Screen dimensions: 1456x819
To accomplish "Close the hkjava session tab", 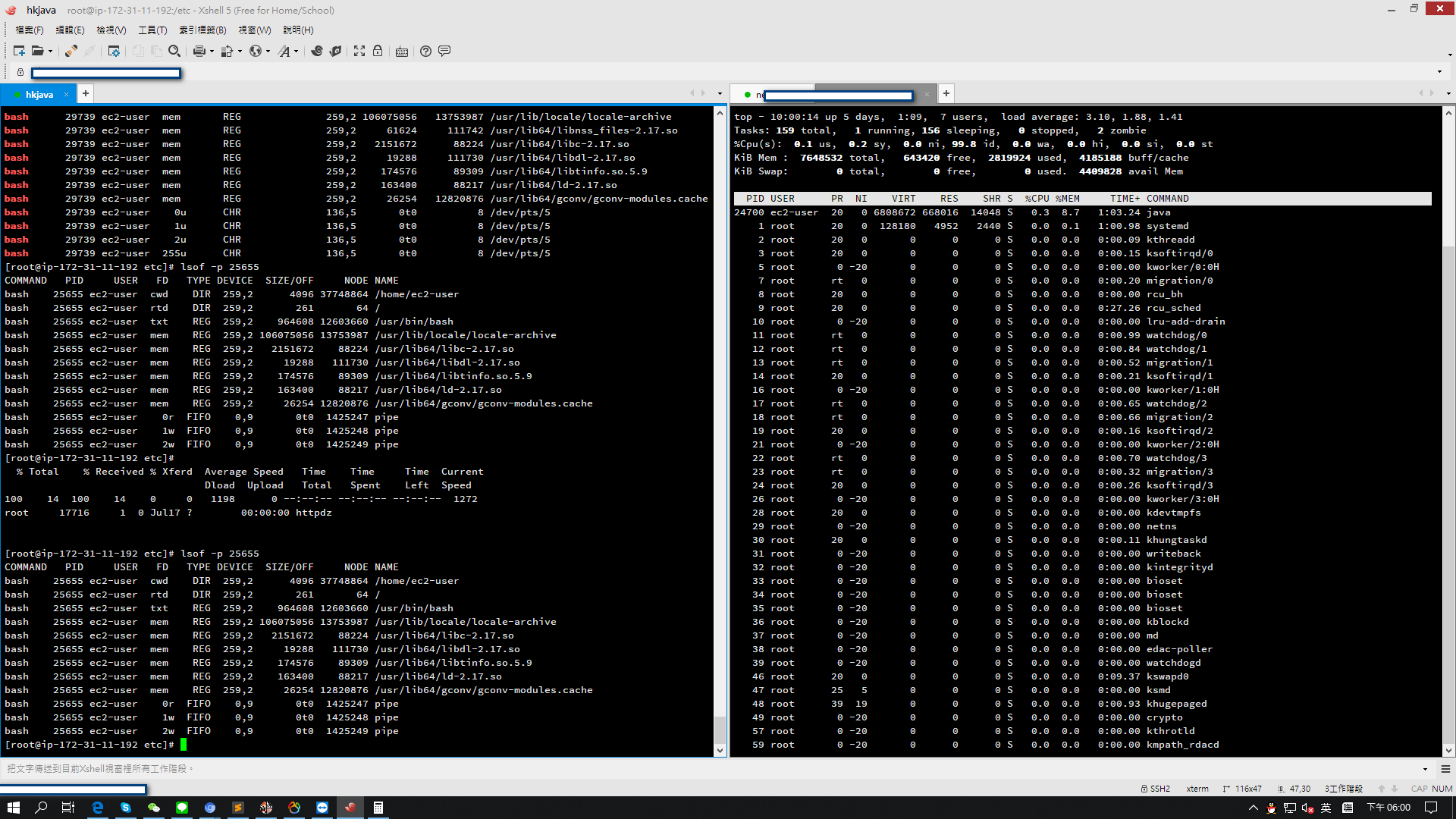I will pos(67,94).
